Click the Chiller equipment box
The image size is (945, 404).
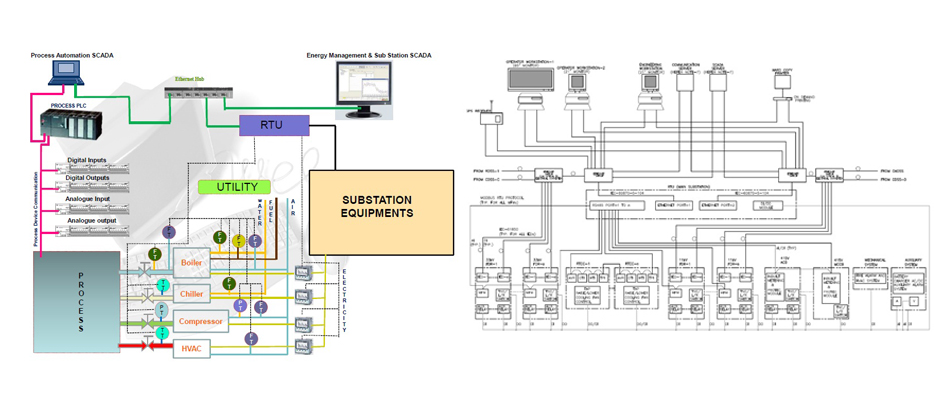(194, 294)
